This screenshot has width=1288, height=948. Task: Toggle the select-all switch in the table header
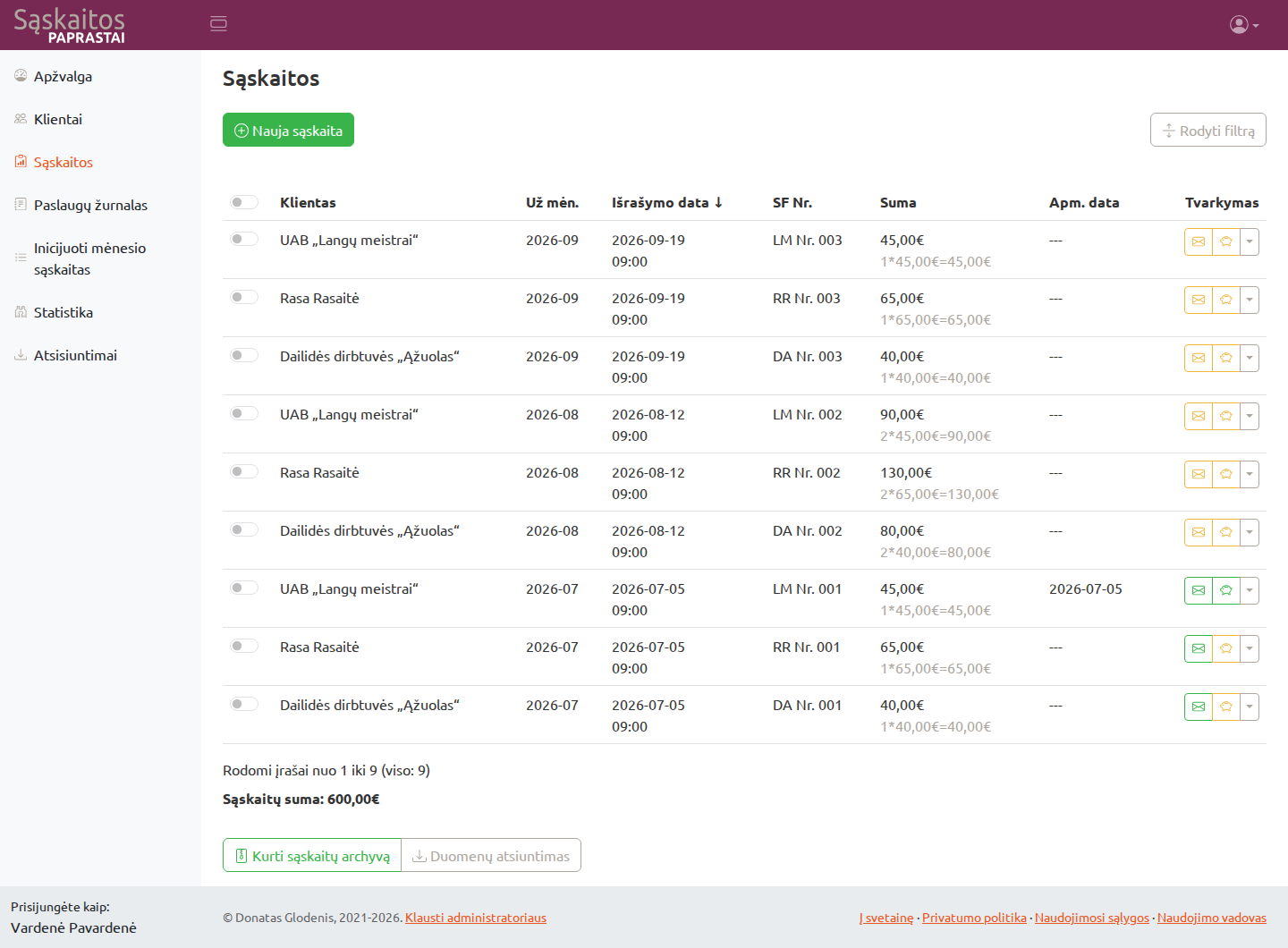244,202
